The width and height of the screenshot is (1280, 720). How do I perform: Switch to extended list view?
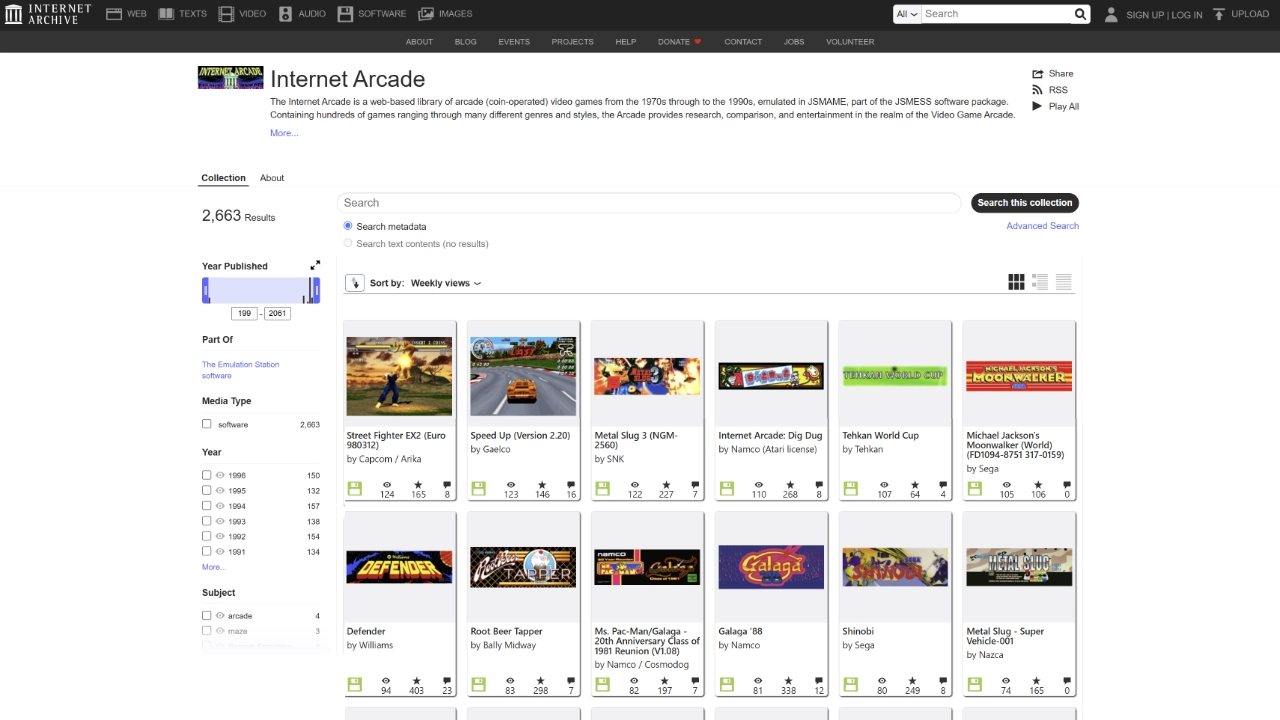pyautogui.click(x=1040, y=283)
